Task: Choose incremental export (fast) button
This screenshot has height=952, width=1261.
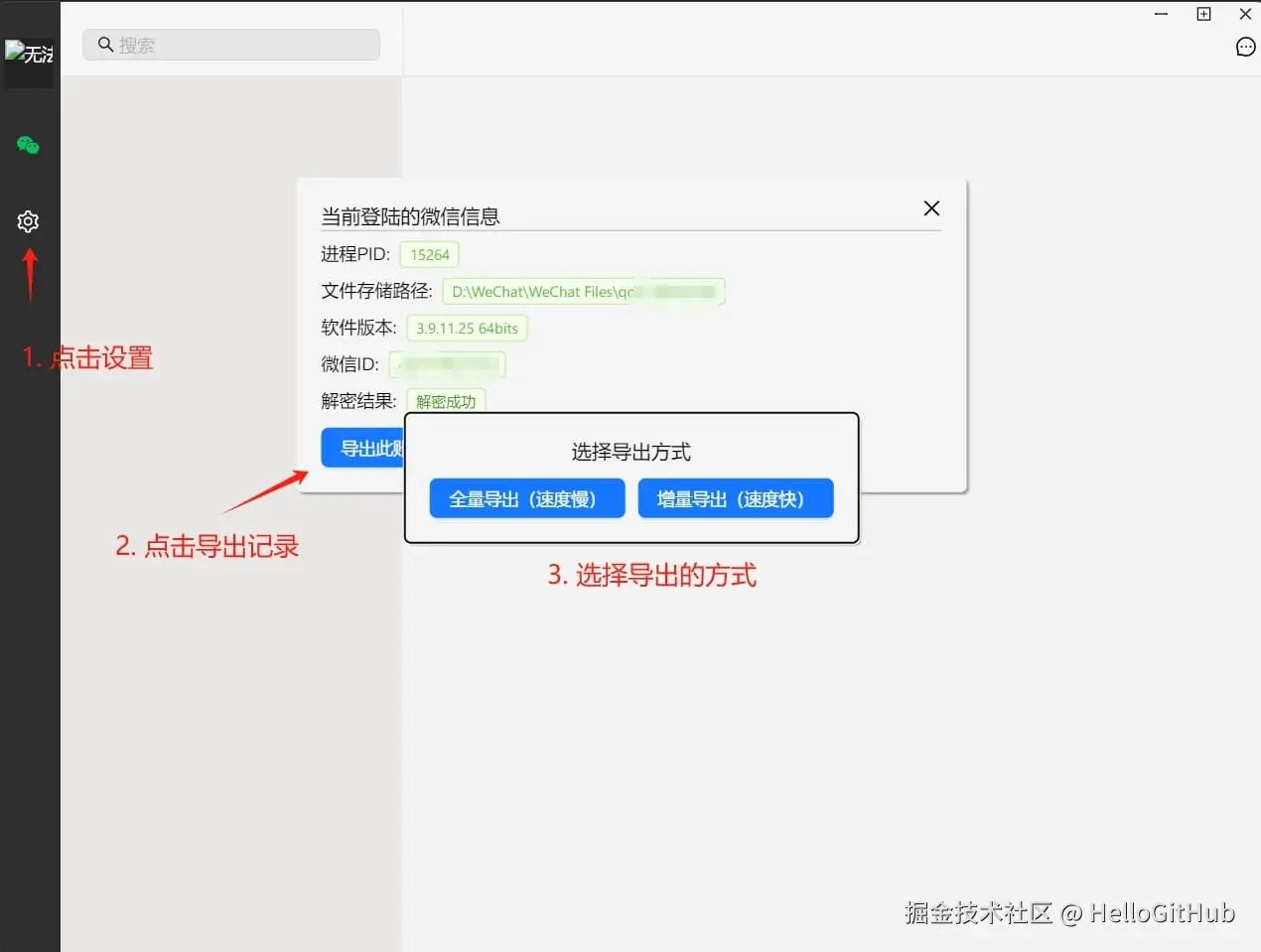Action: click(736, 498)
